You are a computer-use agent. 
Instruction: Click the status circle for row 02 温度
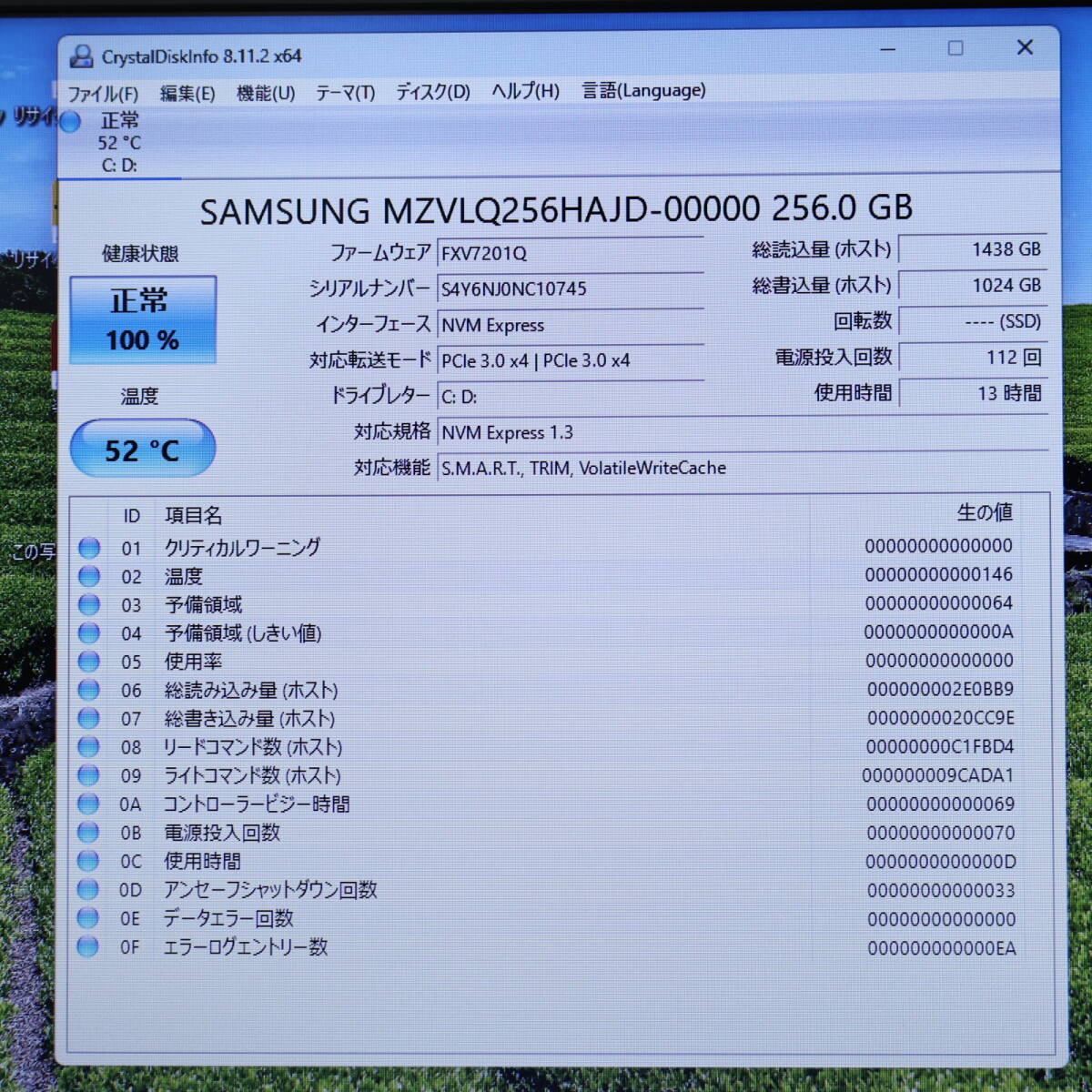pyautogui.click(x=89, y=576)
